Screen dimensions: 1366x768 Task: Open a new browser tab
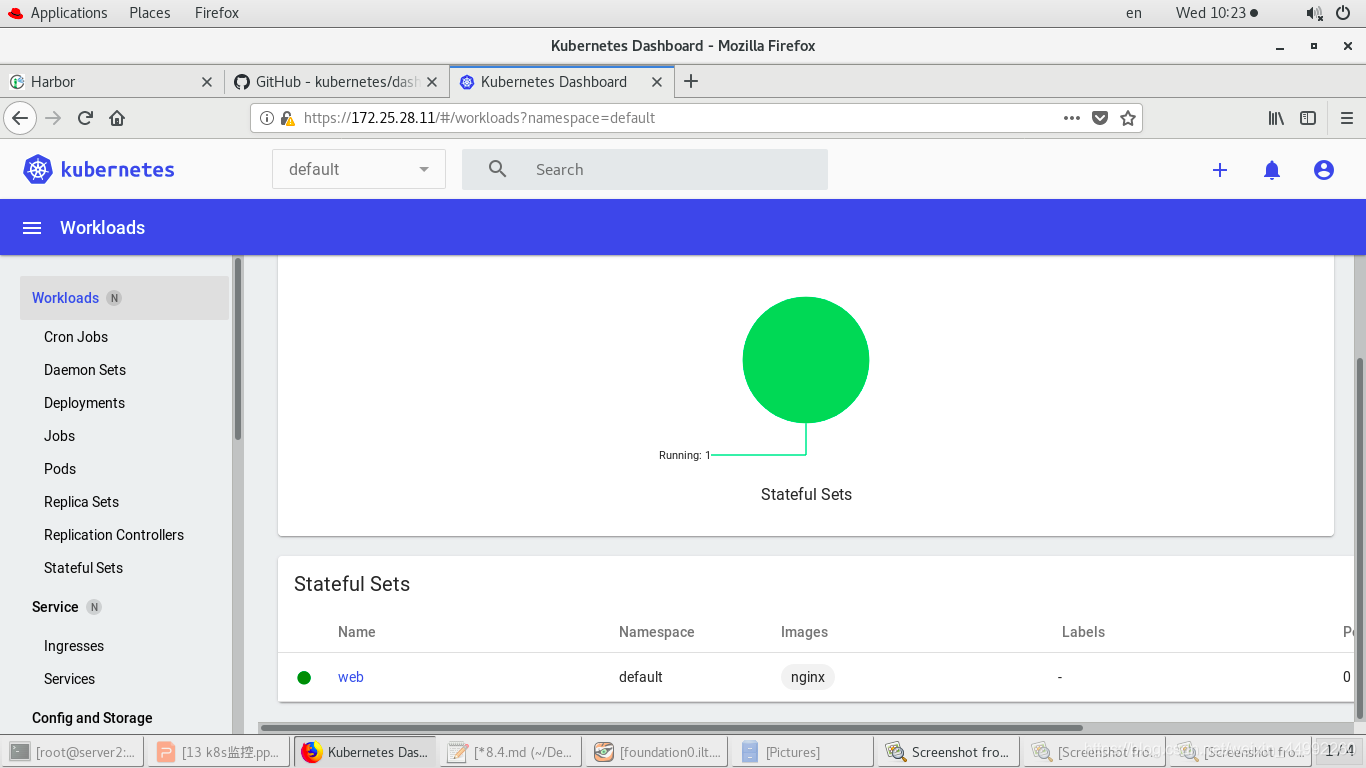691,82
